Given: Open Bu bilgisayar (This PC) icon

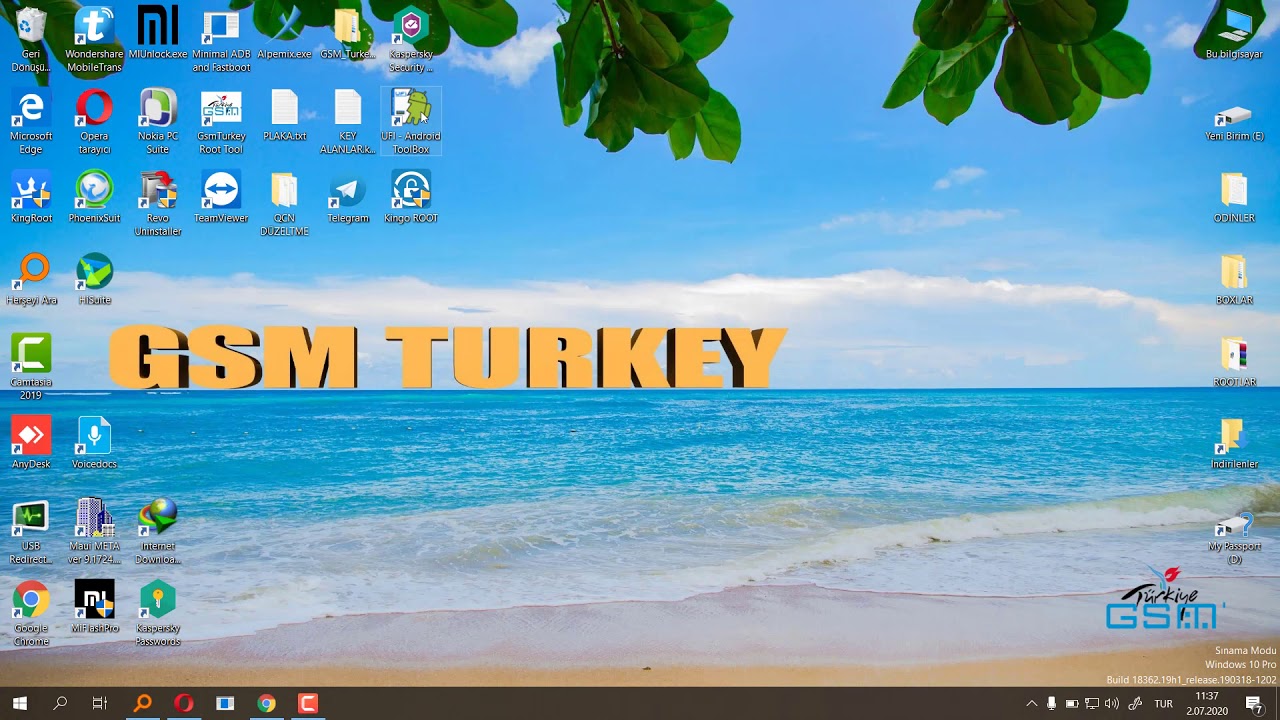Looking at the screenshot, I should coord(1234,34).
